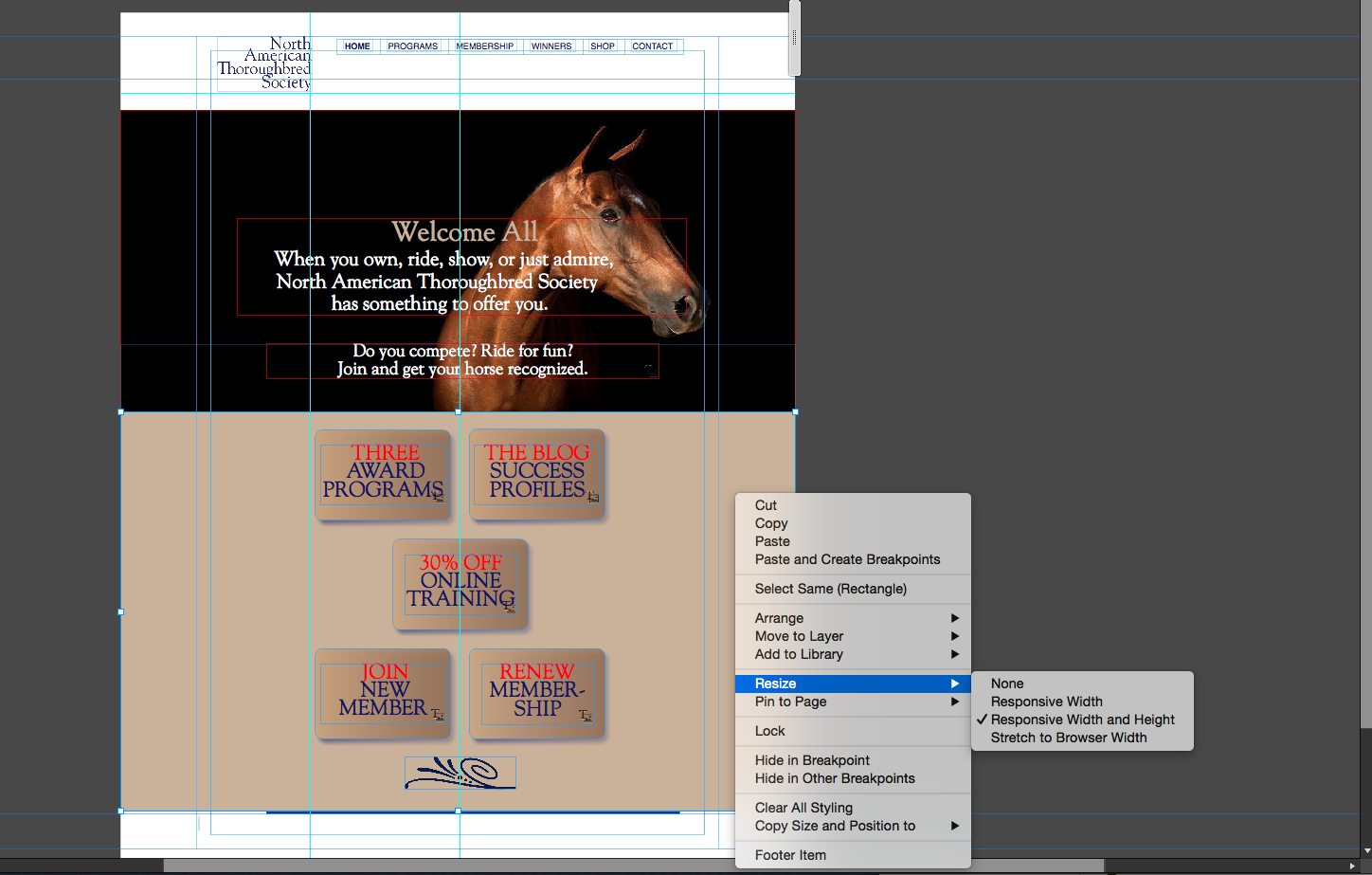The image size is (1372, 875).
Task: Click the WINNERS nav item
Action: point(551,46)
